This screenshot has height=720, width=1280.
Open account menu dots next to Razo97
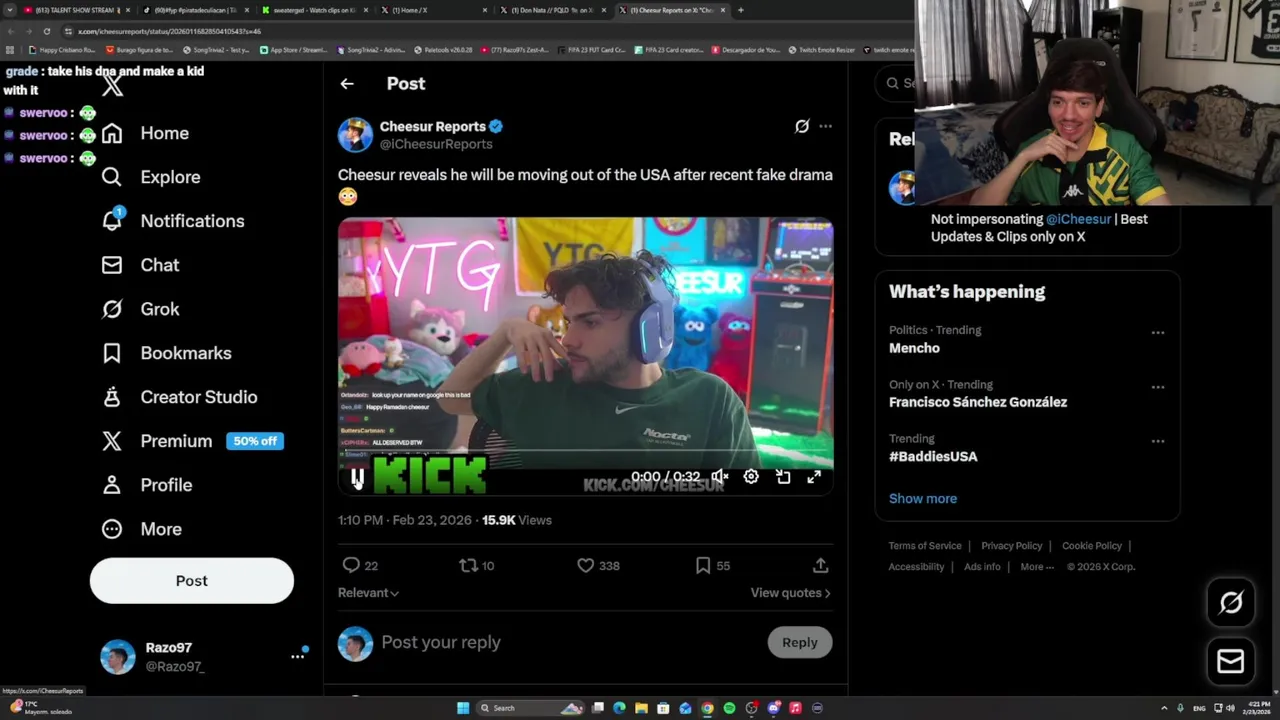pos(297,656)
